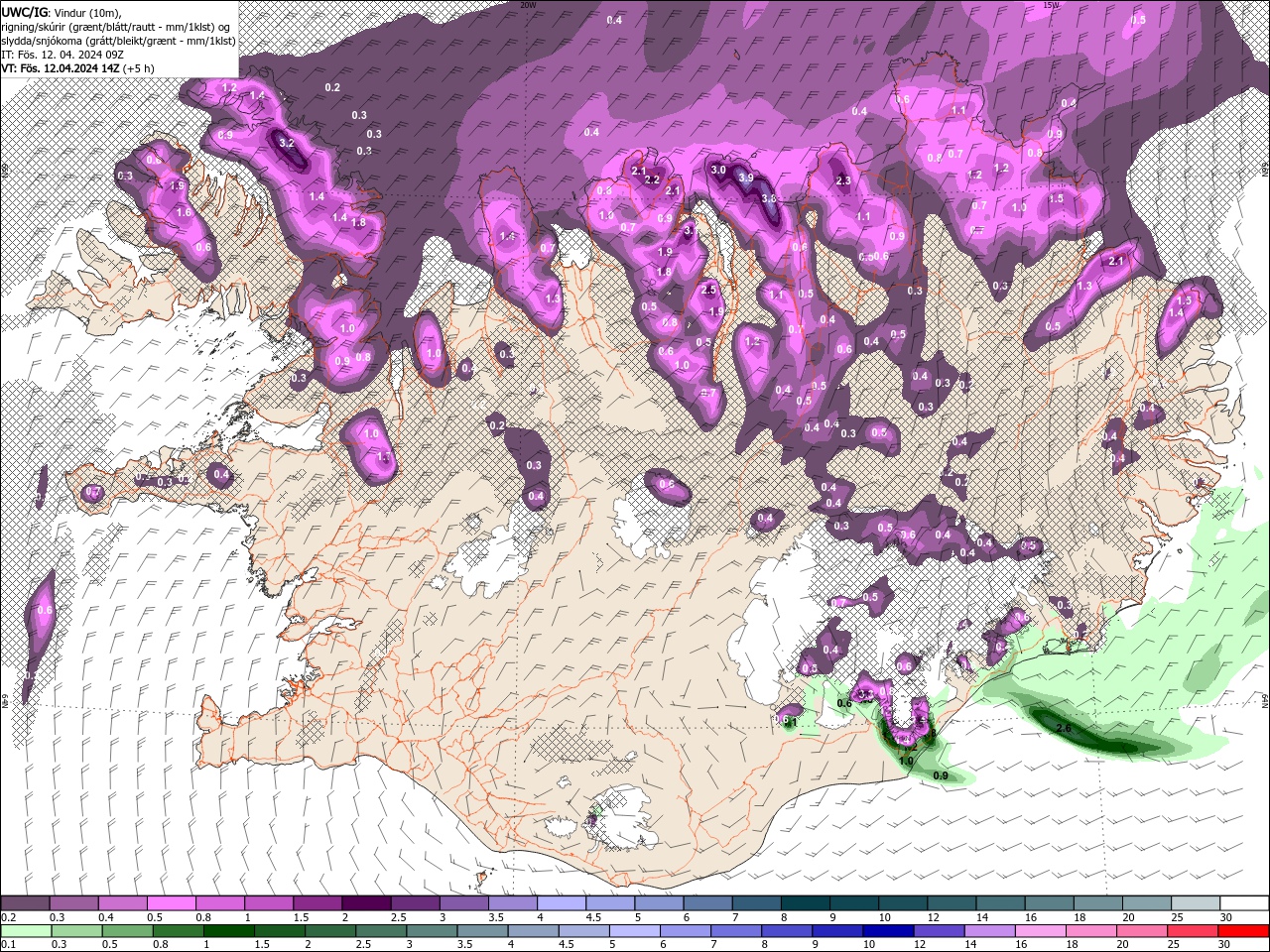Pick the darkest purple 2 swatch in upper legend

pos(365,903)
